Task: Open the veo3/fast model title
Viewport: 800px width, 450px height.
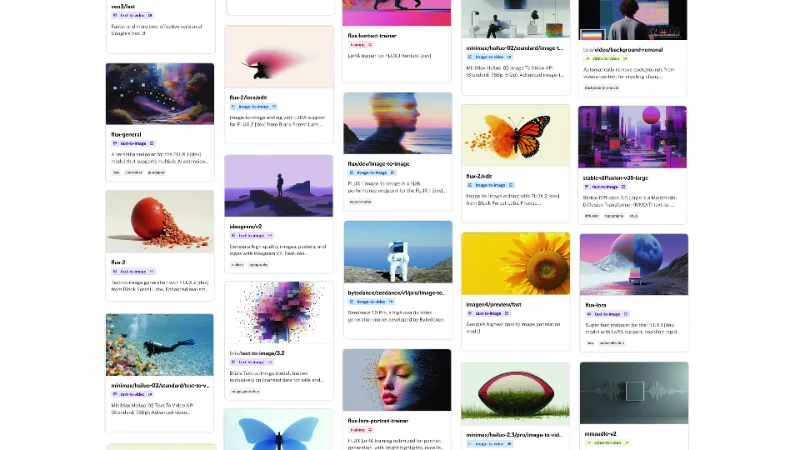Action: point(123,7)
